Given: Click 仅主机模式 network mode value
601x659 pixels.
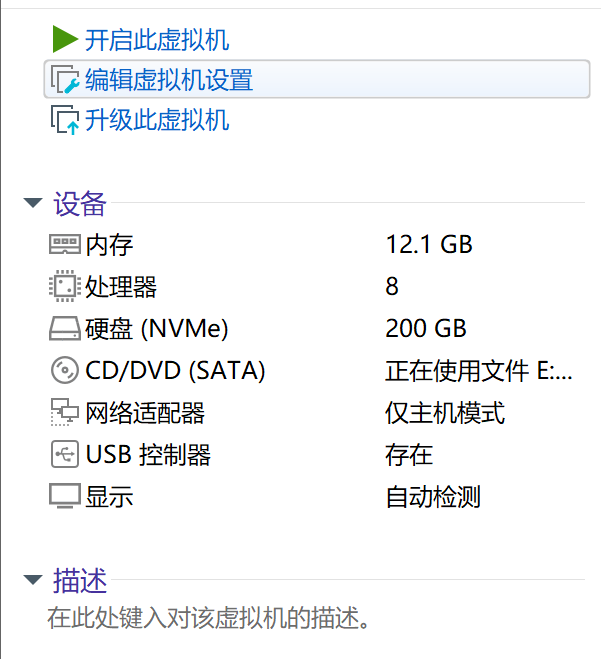Looking at the screenshot, I should [445, 412].
